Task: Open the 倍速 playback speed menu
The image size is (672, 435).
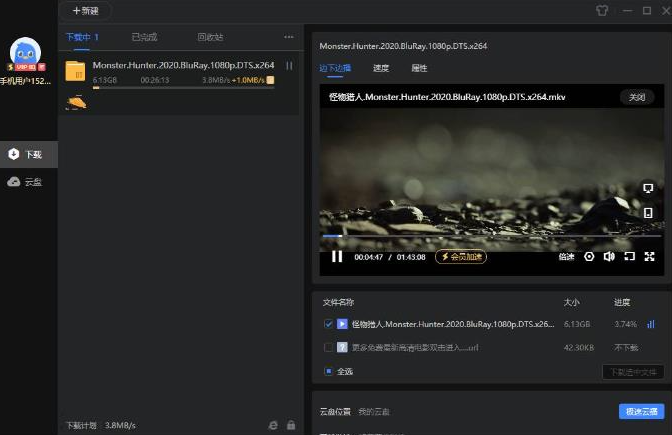Action: [x=566, y=256]
